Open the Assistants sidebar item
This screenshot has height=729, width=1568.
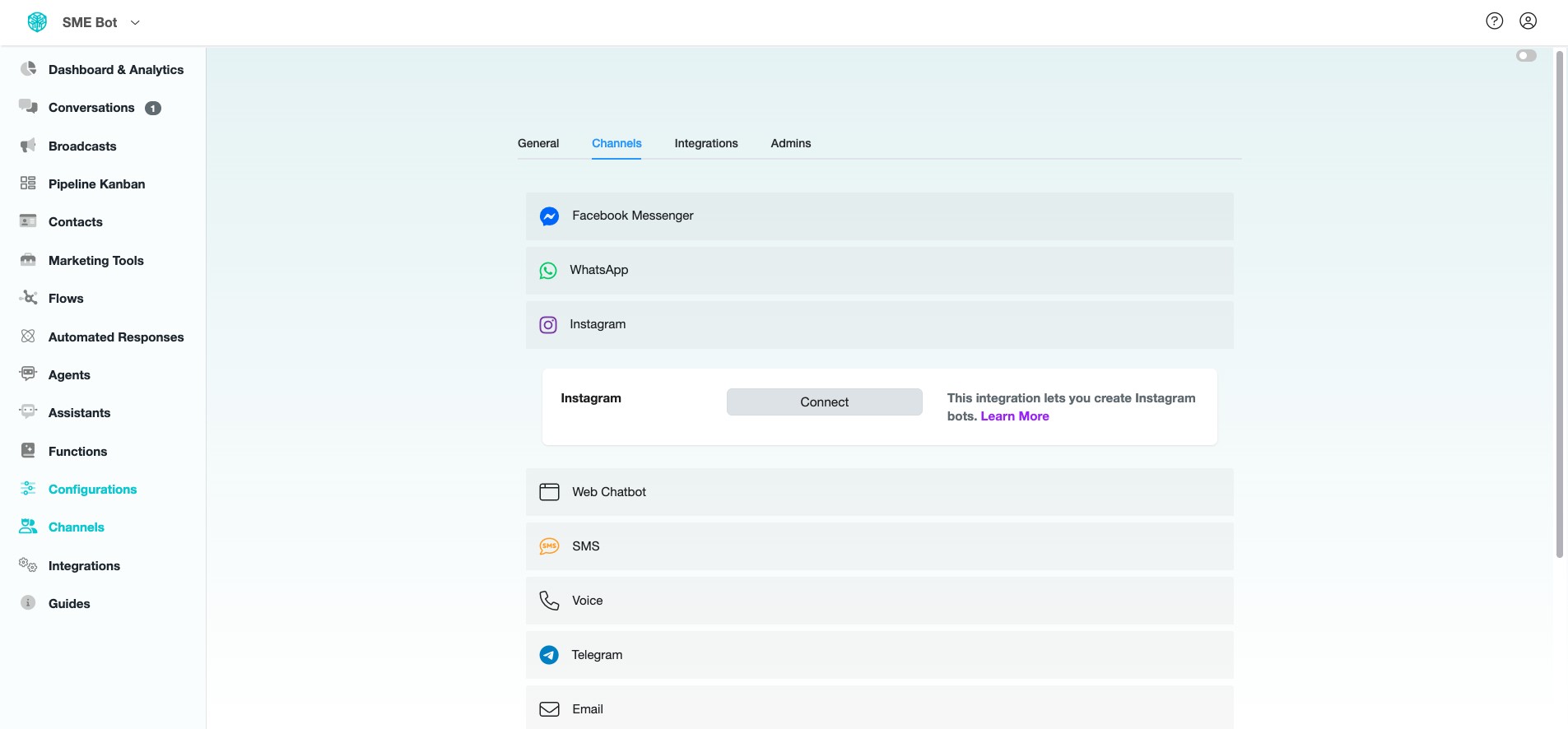click(x=79, y=413)
